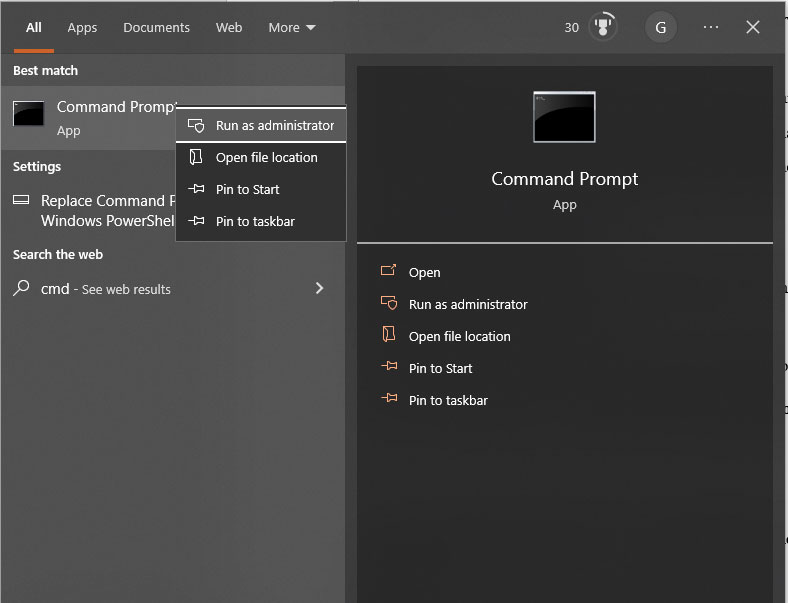Click the pin icon beside Pin to Start in right panel
Viewport: 788px width, 603px height.
click(x=389, y=366)
